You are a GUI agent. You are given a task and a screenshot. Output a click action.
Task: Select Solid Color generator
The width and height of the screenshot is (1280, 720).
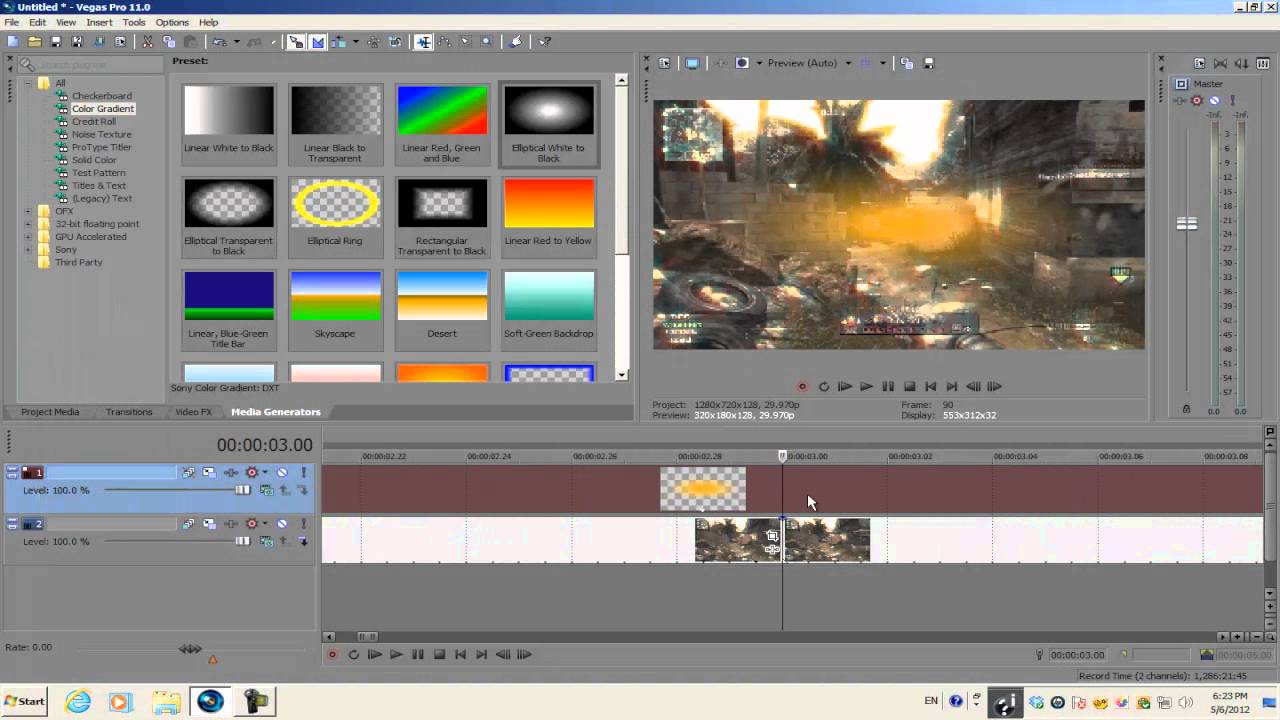point(94,160)
